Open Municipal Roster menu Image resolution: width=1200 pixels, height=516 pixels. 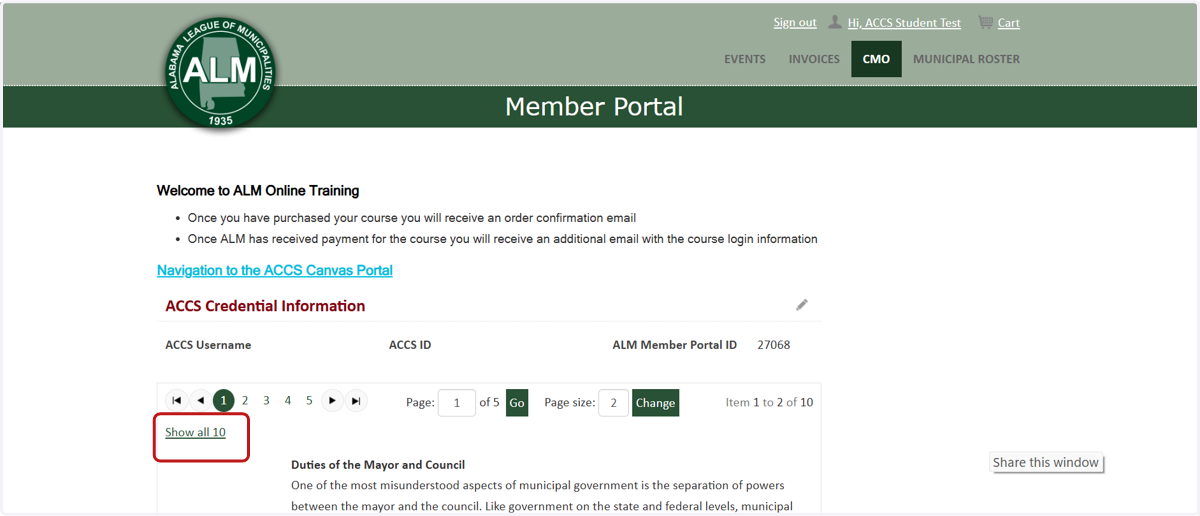click(x=966, y=59)
